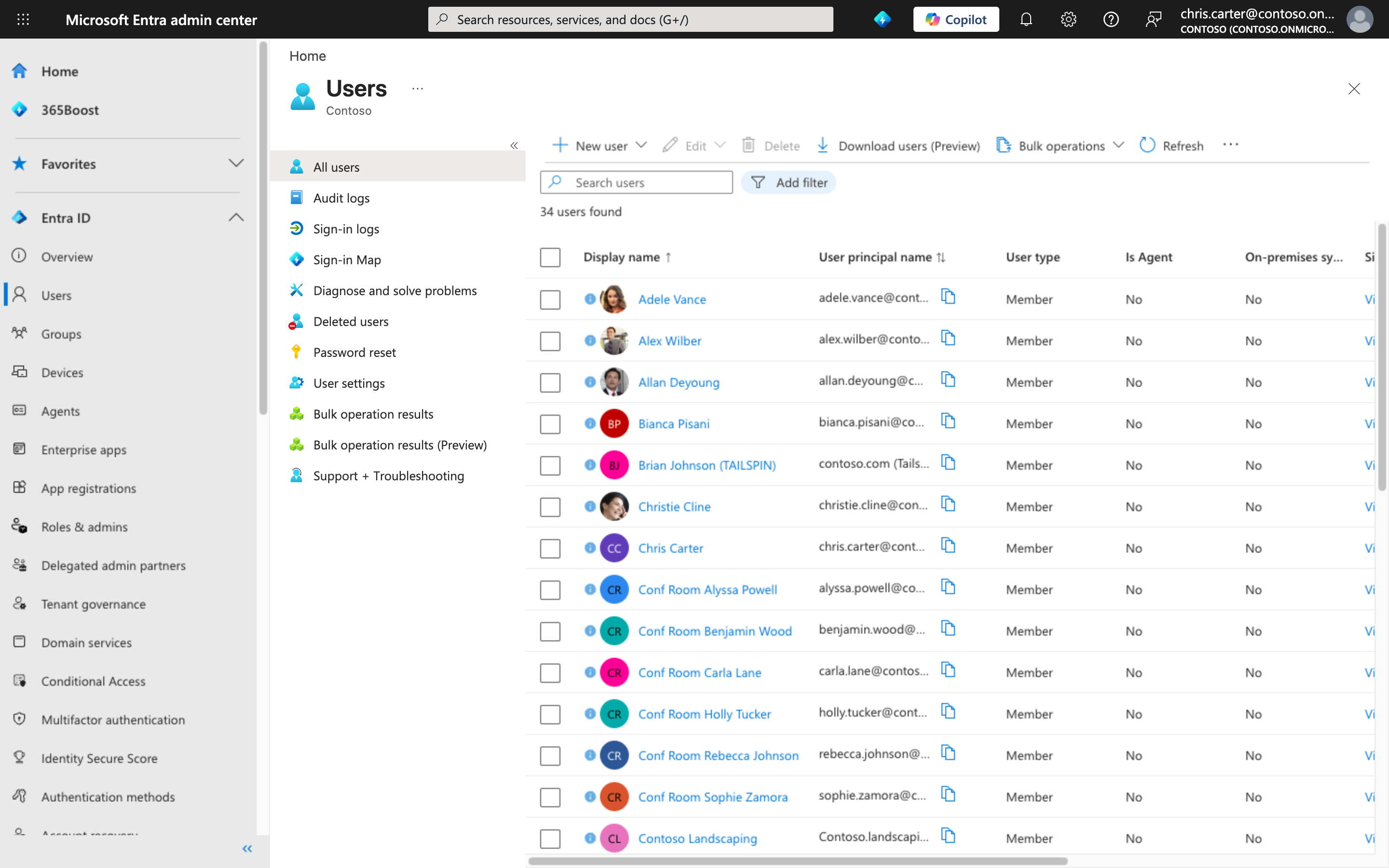This screenshot has height=868, width=1389.
Task: Open the help question mark icon
Action: tap(1111, 19)
